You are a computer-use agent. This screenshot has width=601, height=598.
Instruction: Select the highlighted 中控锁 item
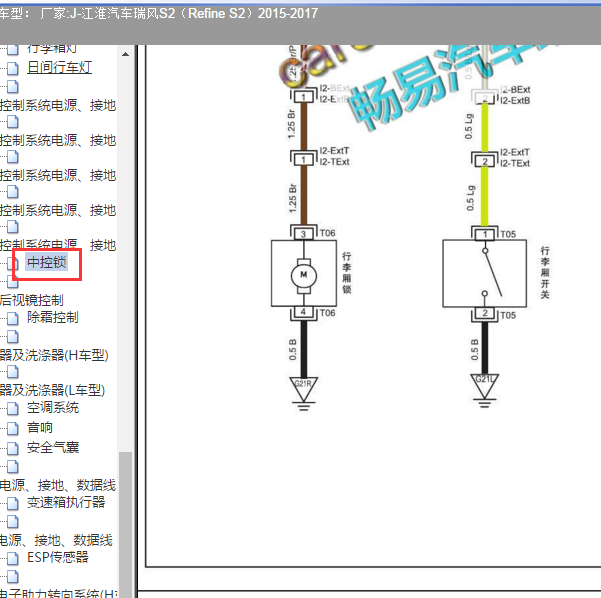(47, 262)
